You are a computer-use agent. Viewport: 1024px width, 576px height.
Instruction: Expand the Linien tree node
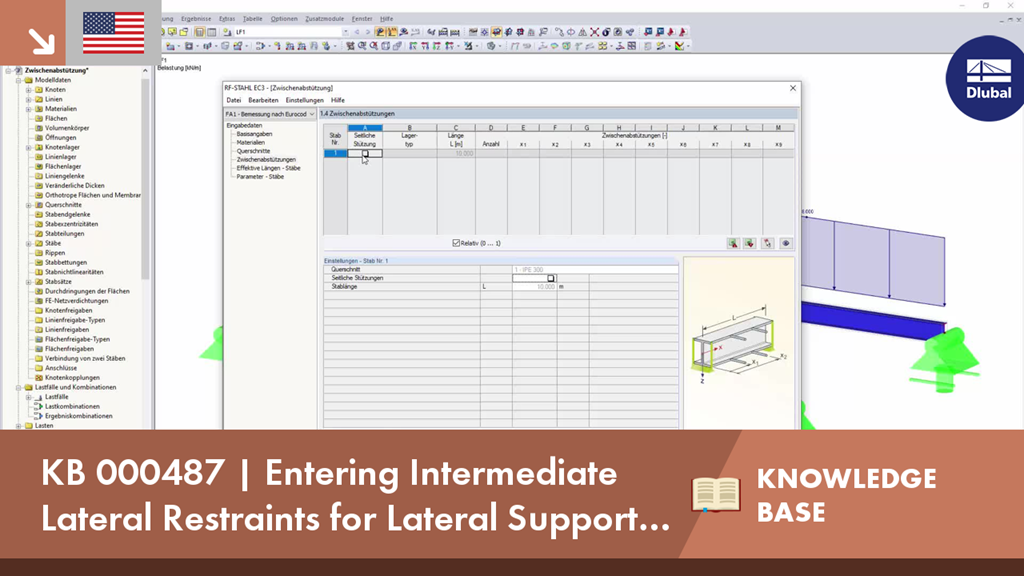click(x=29, y=99)
